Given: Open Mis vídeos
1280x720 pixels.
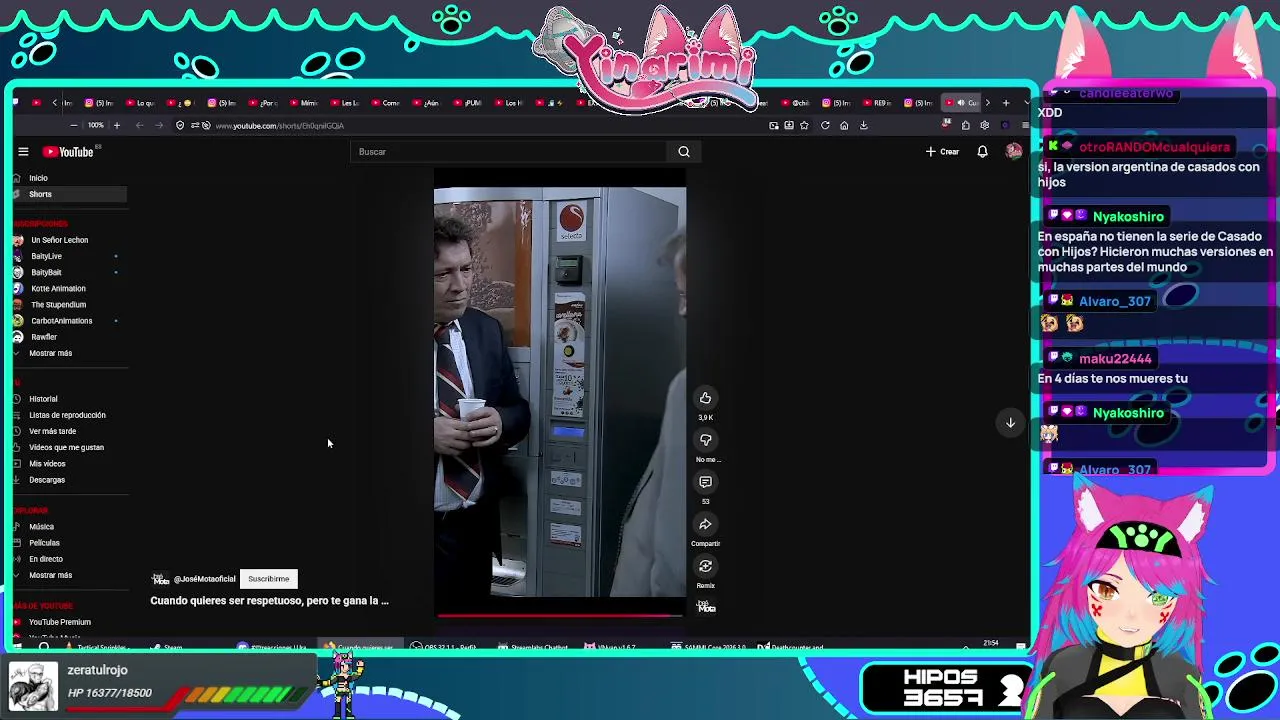Looking at the screenshot, I should (47, 464).
